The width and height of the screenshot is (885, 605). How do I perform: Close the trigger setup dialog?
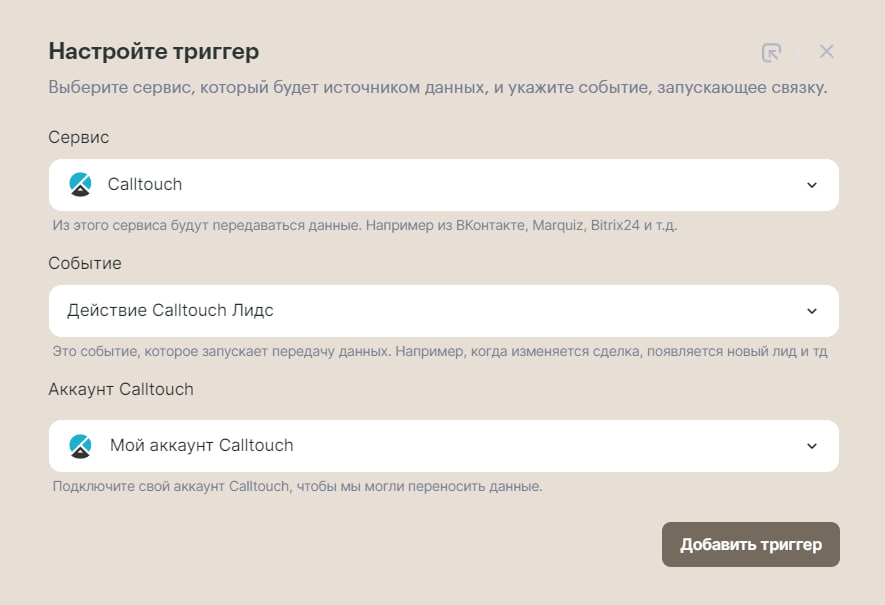coord(826,52)
